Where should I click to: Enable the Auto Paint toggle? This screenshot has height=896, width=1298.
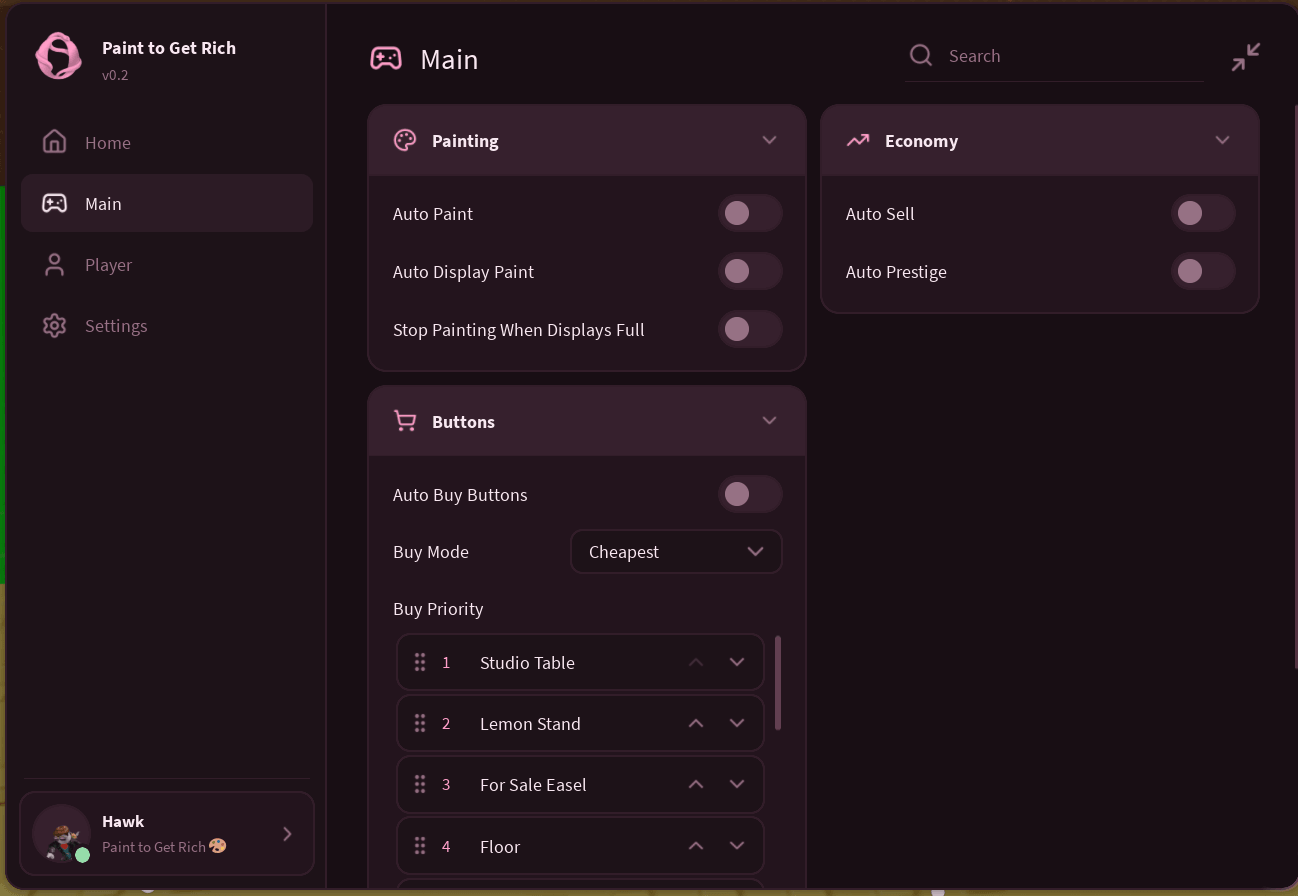[x=750, y=213]
